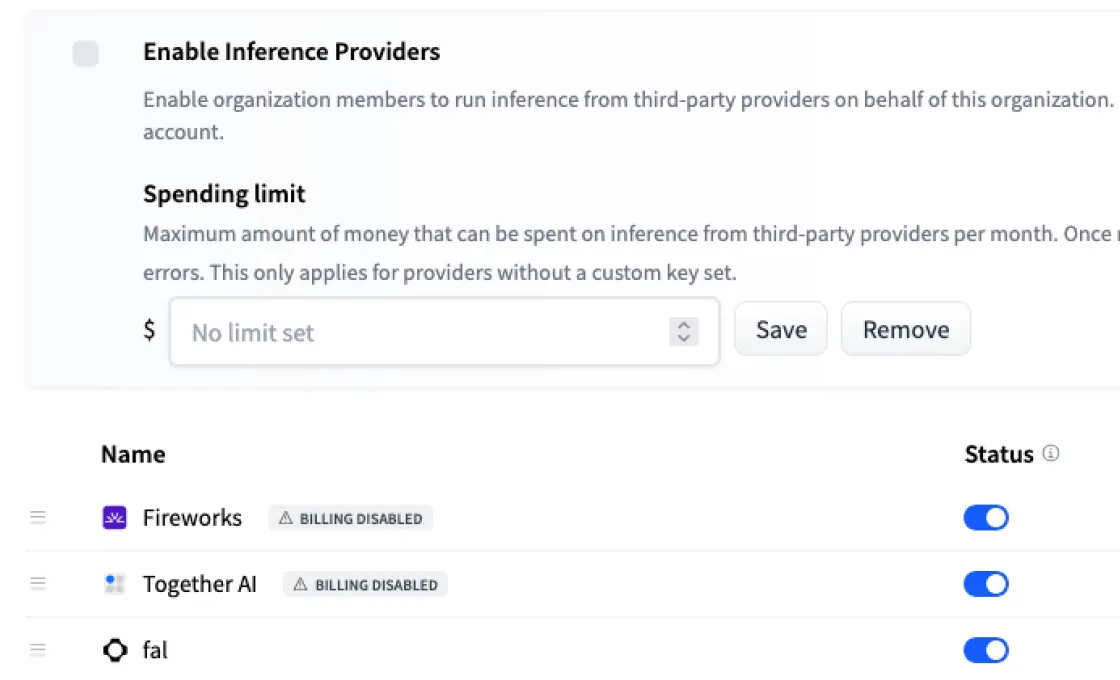
Task: Open the Status column info tooltip icon
Action: (x=1049, y=453)
